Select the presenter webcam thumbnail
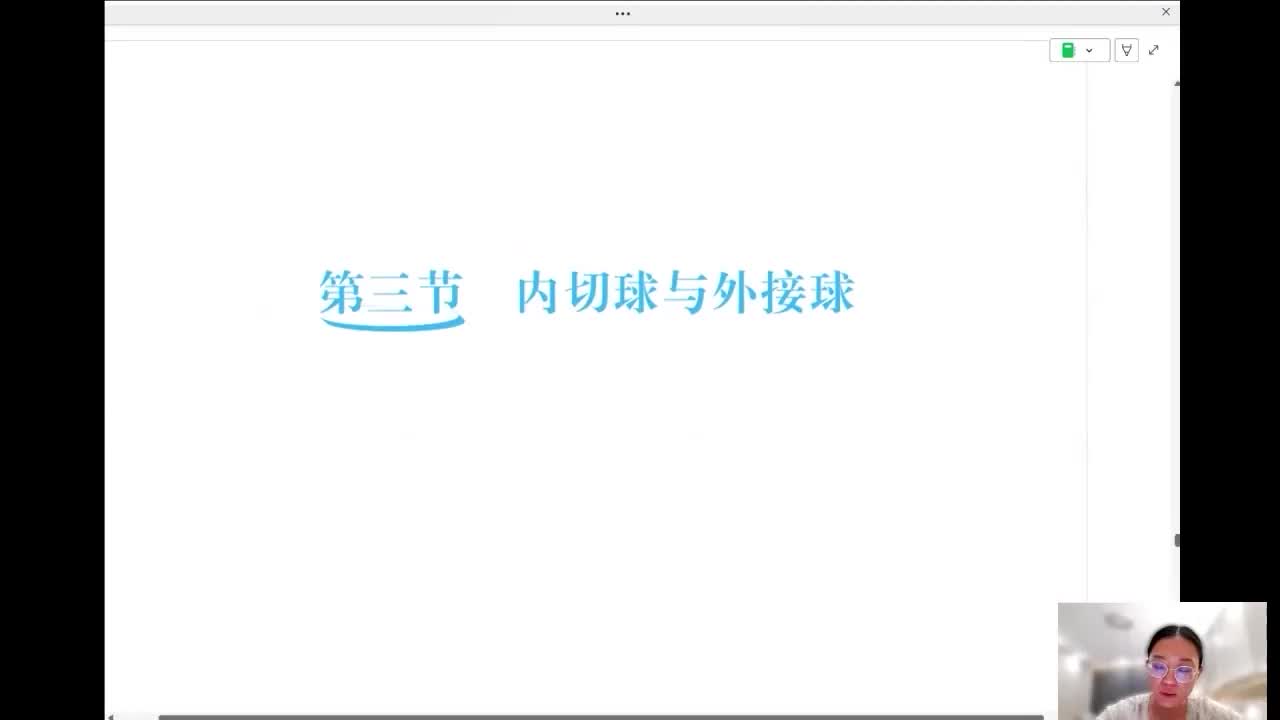1280x720 pixels. [1162, 660]
